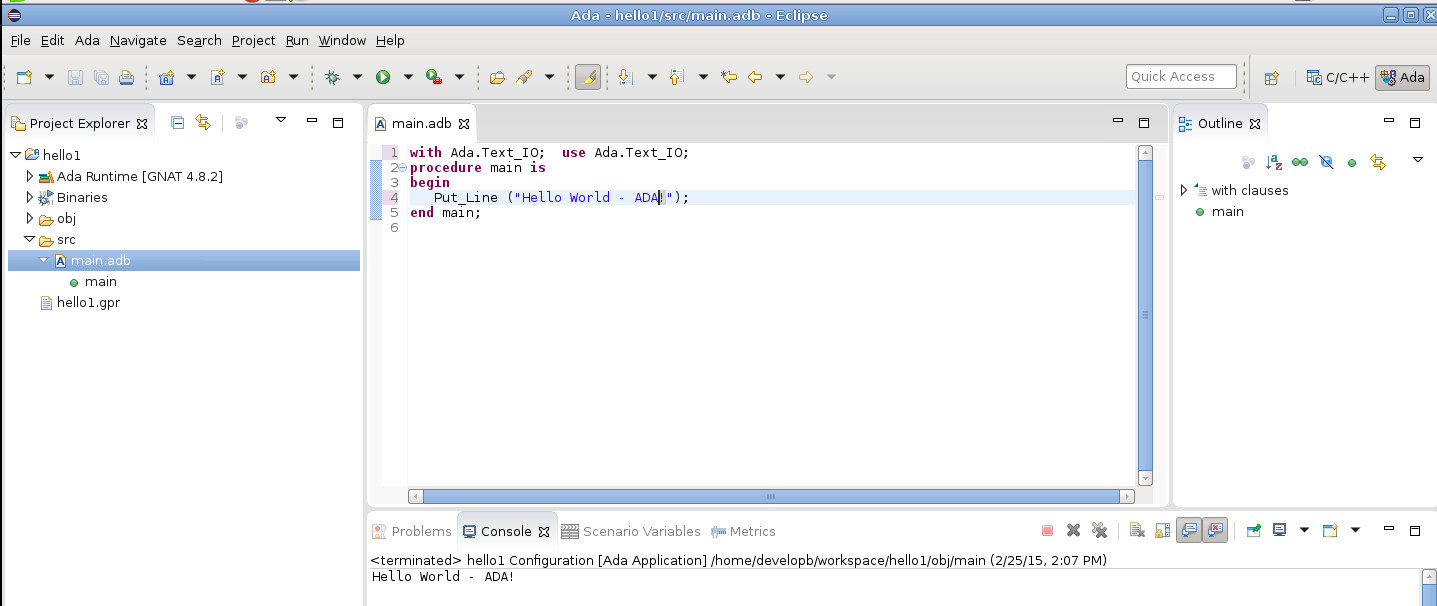Image resolution: width=1437 pixels, height=606 pixels.
Task: Click the Console Remove Launch X icon
Action: (x=1073, y=530)
